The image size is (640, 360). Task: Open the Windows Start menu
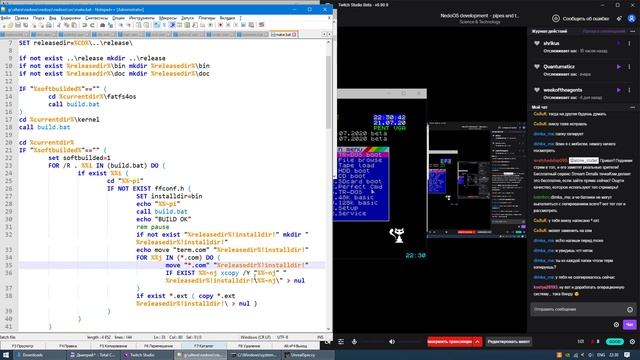point(6,355)
